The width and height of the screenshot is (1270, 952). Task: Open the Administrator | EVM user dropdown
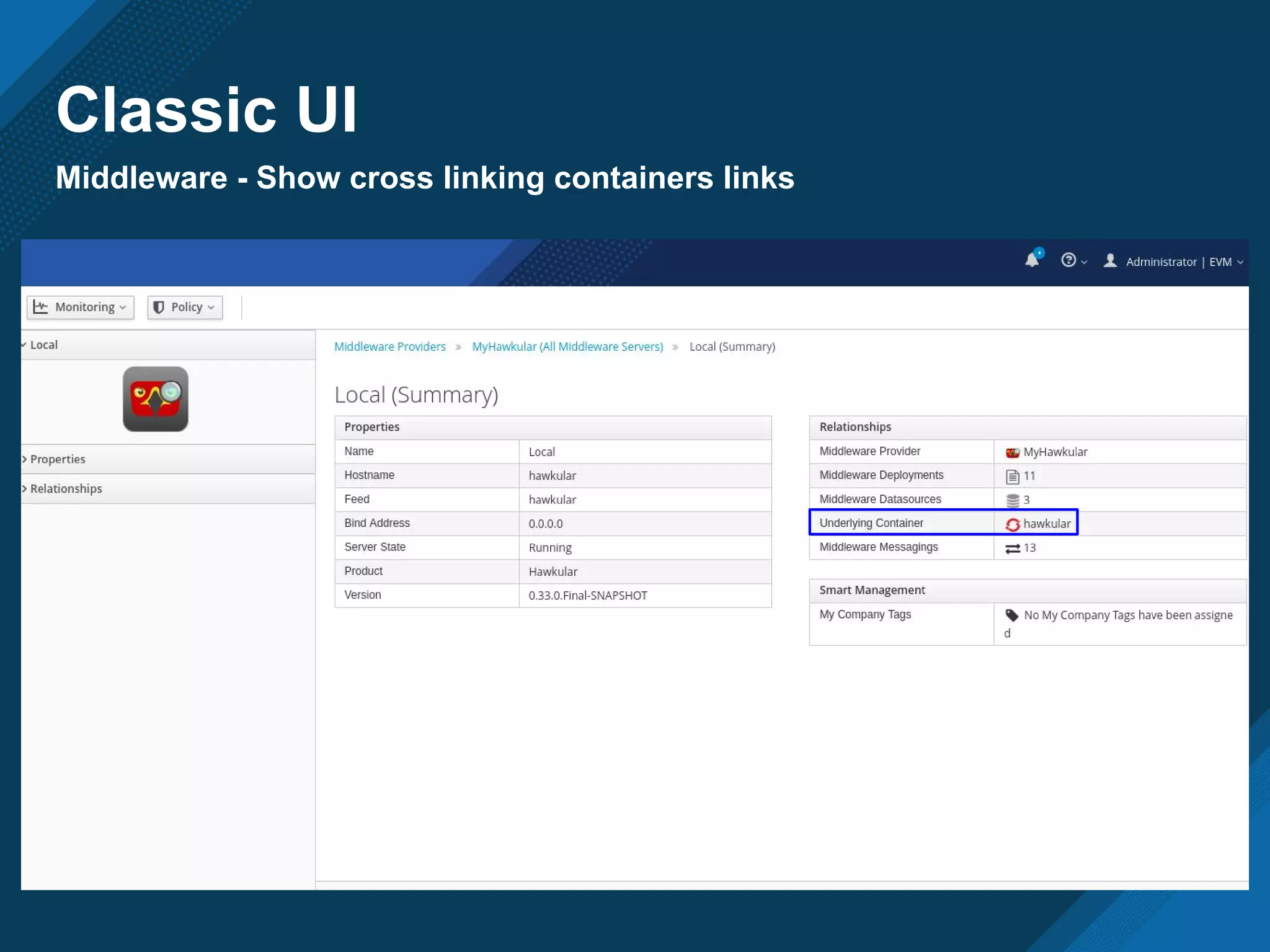pyautogui.click(x=1184, y=262)
